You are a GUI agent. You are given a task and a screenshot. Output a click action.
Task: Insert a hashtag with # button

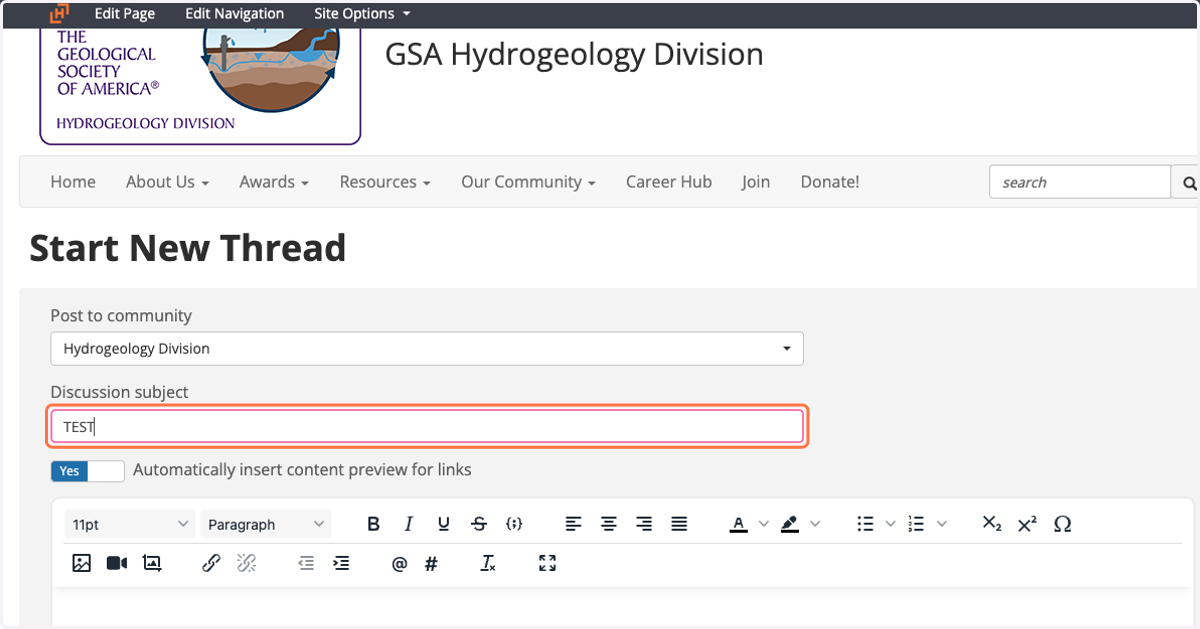click(431, 564)
